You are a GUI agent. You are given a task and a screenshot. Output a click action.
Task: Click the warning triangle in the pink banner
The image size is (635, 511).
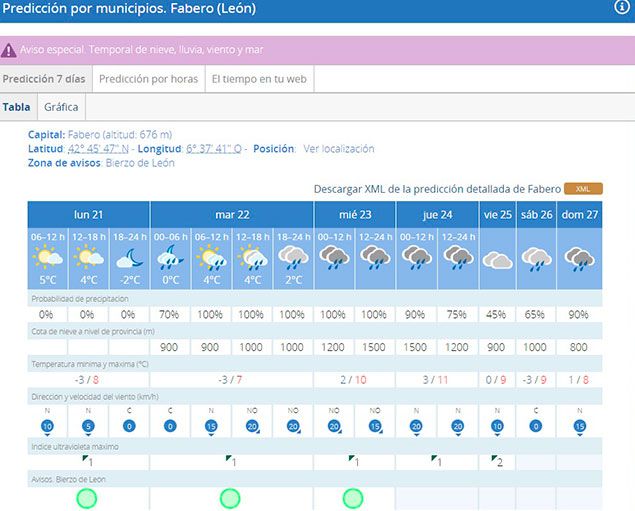[x=9, y=49]
